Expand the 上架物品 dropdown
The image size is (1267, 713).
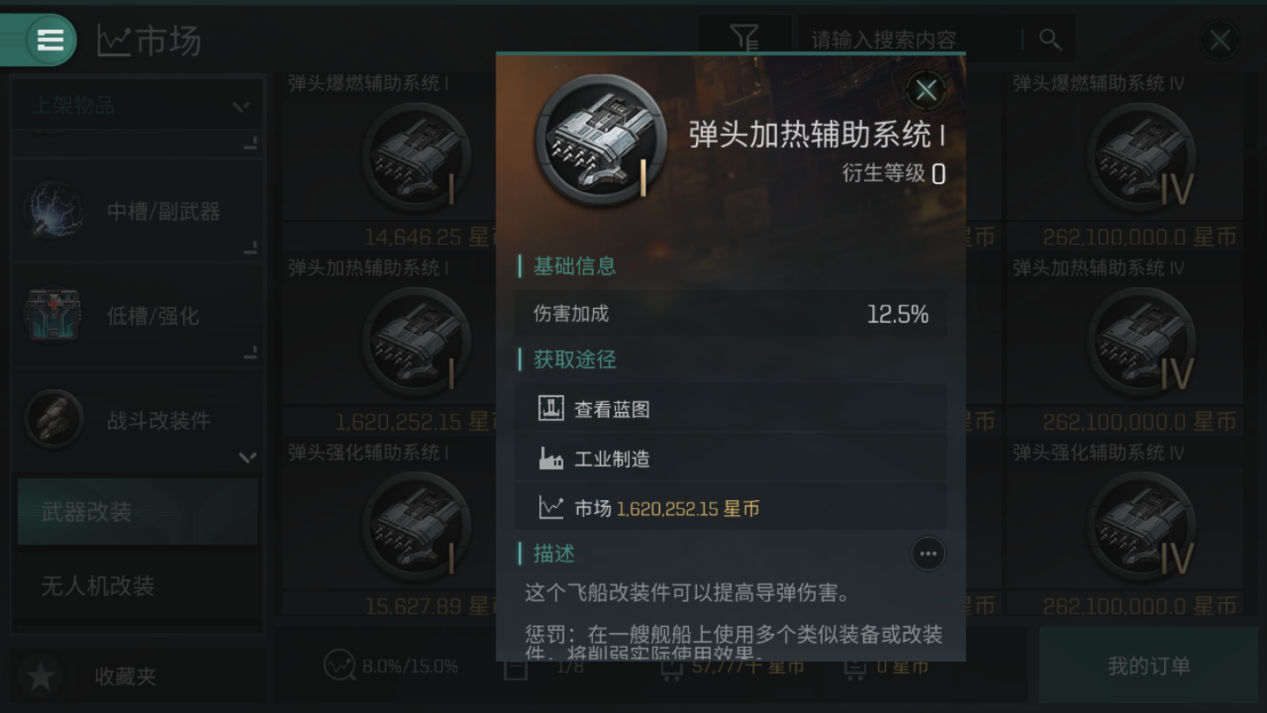(137, 105)
